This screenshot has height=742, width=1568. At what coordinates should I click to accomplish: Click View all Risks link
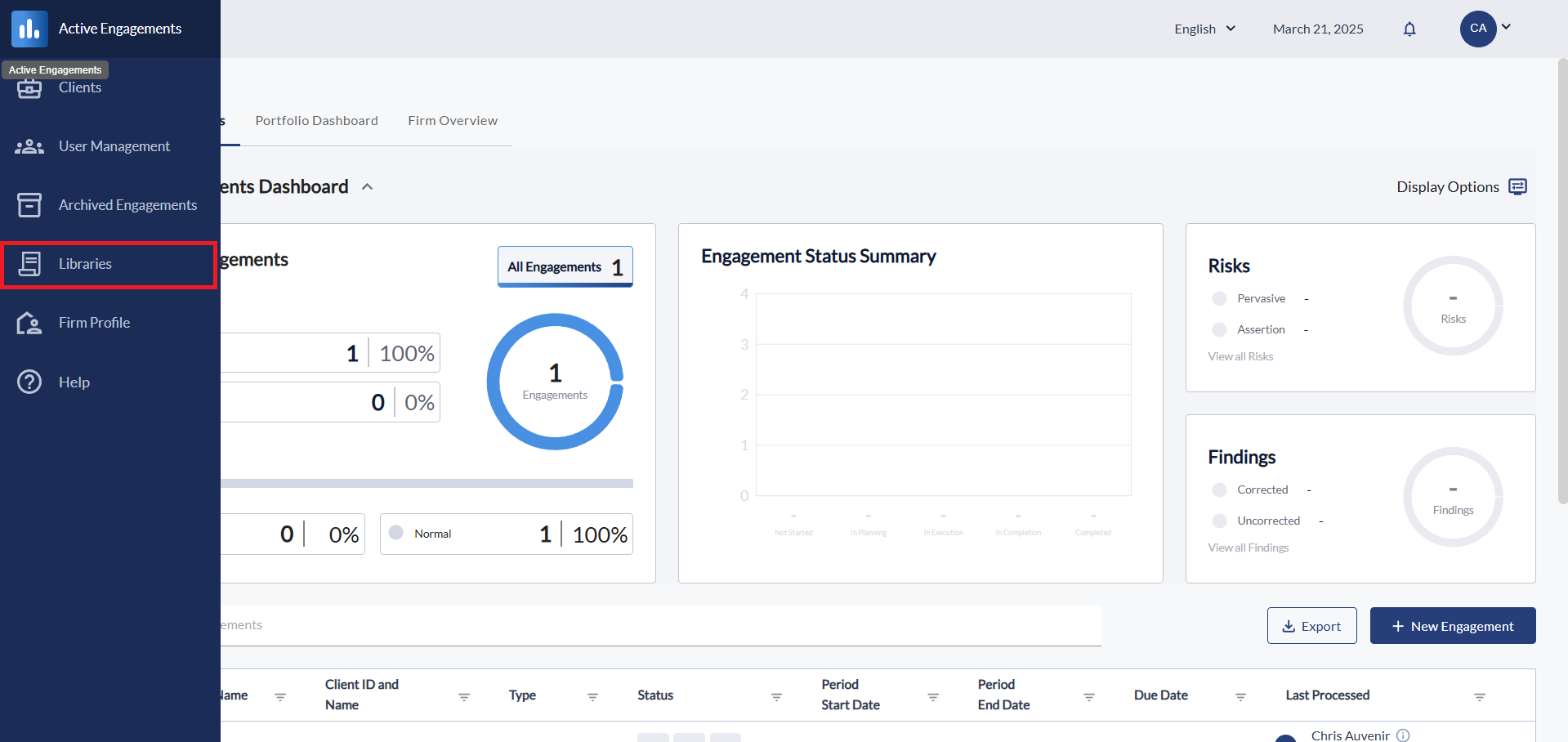pos(1240,356)
